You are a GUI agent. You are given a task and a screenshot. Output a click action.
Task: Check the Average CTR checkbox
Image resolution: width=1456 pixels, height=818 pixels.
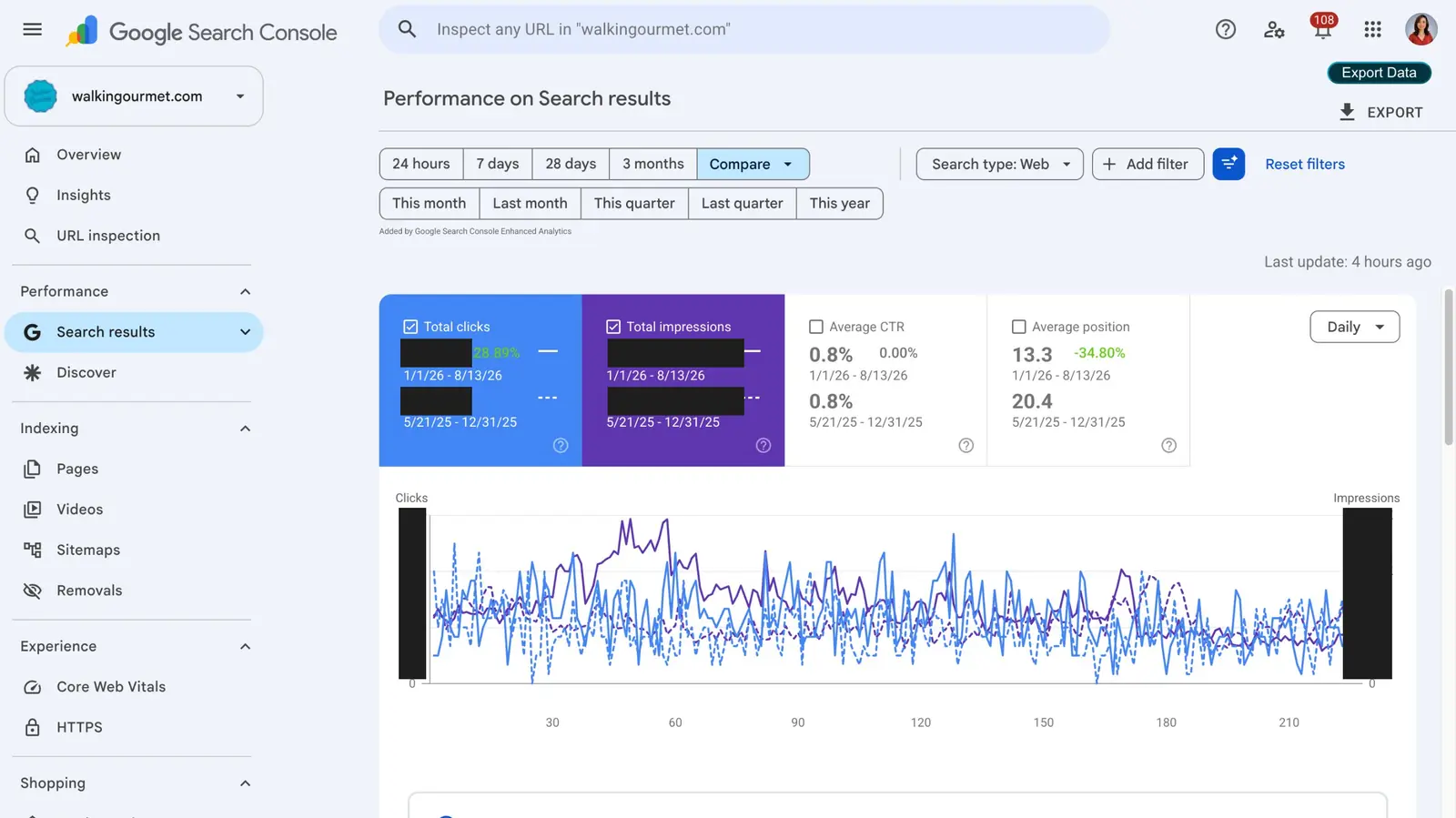point(816,327)
